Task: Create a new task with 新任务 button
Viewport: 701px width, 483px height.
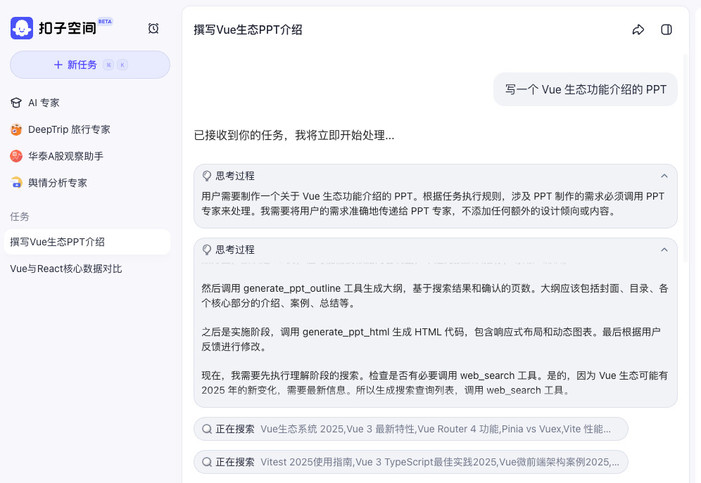Action: [x=90, y=65]
